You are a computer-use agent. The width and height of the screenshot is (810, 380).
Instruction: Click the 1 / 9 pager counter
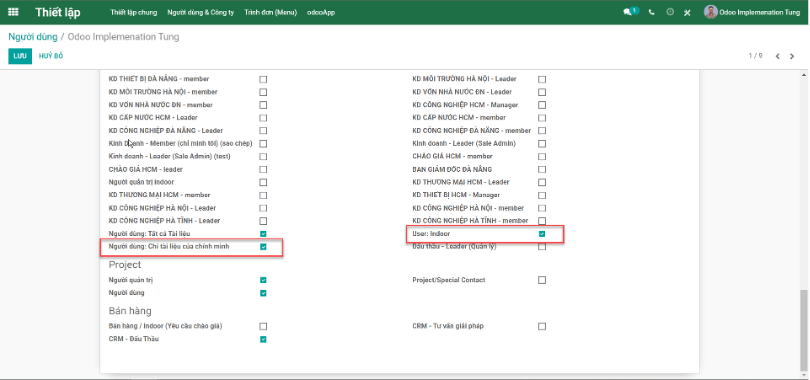pos(755,56)
